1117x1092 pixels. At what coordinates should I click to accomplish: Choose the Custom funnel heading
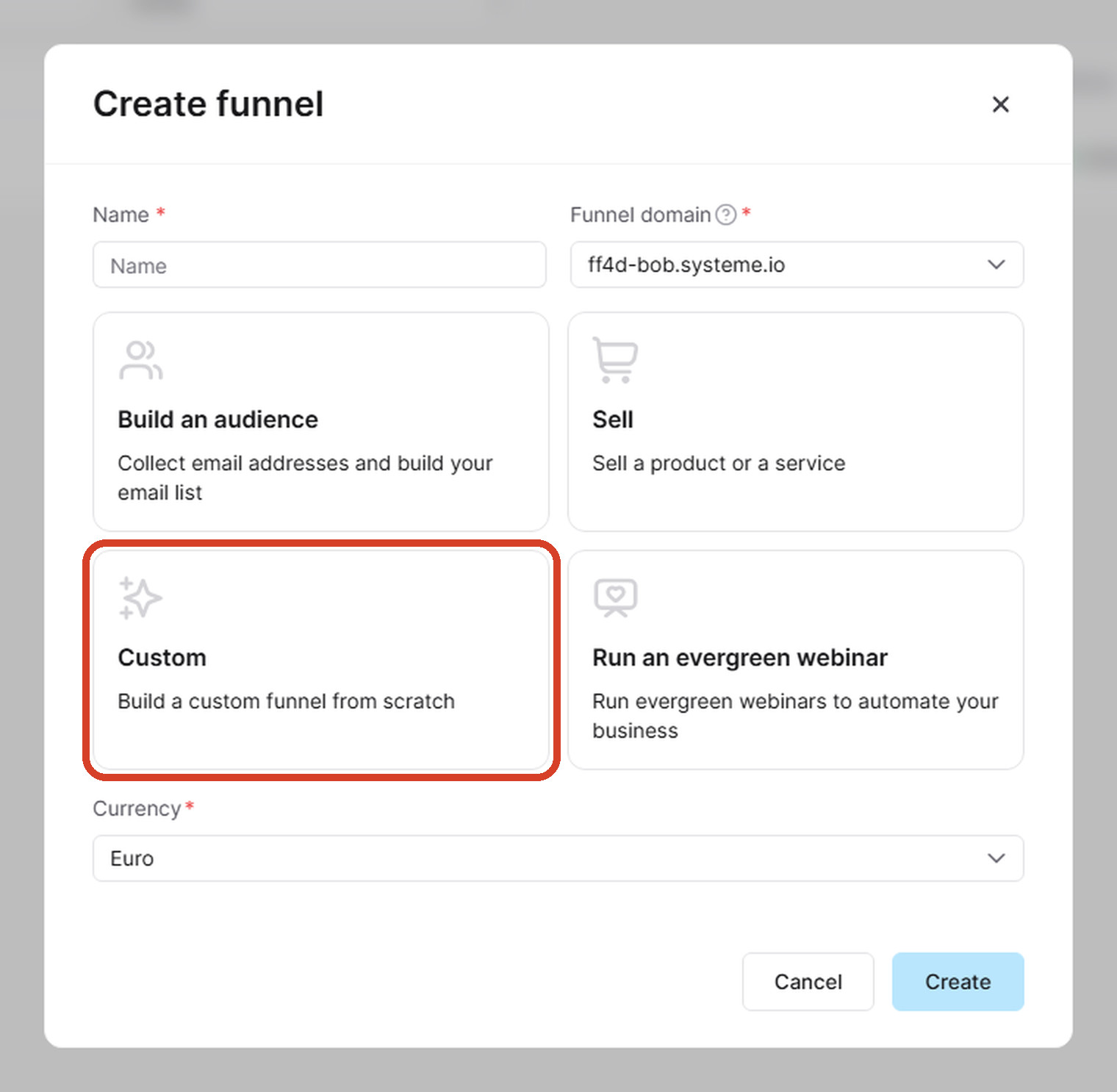click(162, 658)
